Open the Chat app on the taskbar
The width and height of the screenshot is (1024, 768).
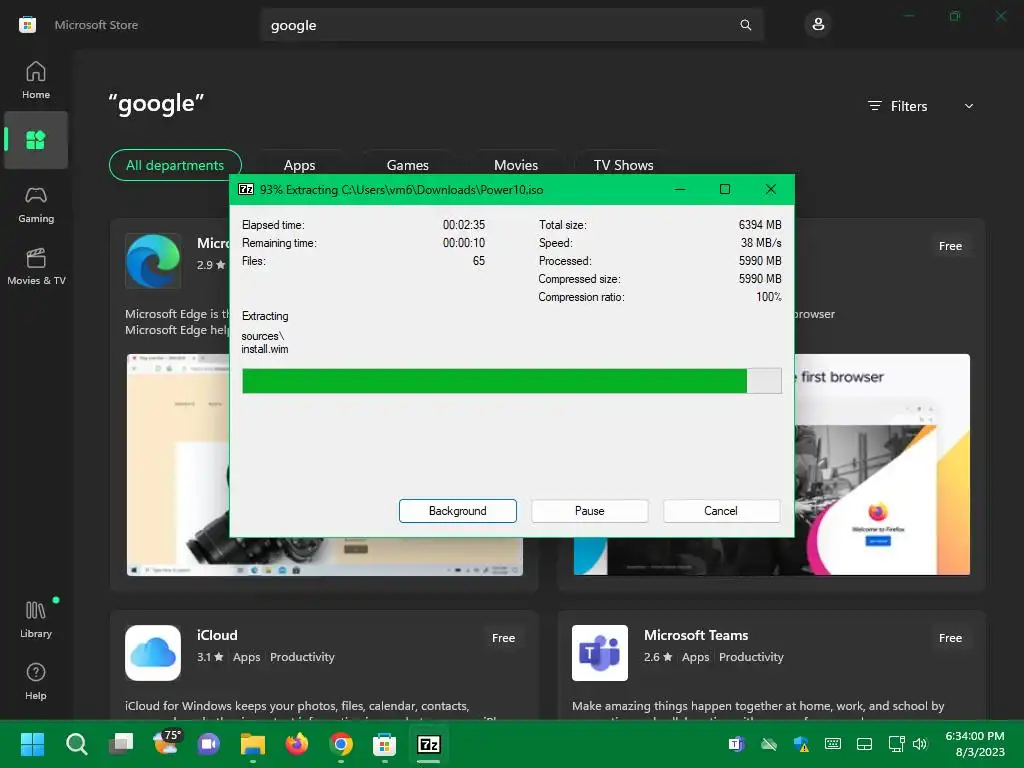(209, 744)
